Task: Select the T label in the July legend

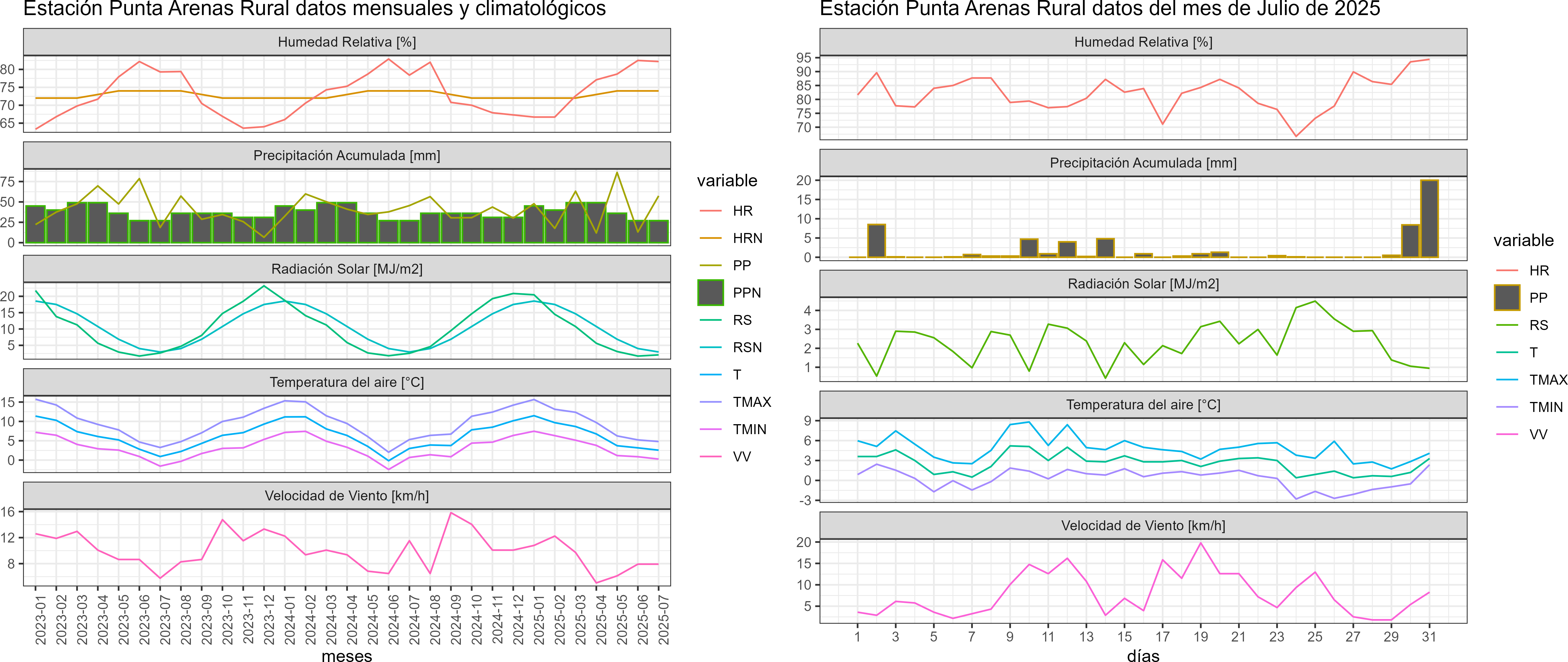Action: click(x=1533, y=353)
